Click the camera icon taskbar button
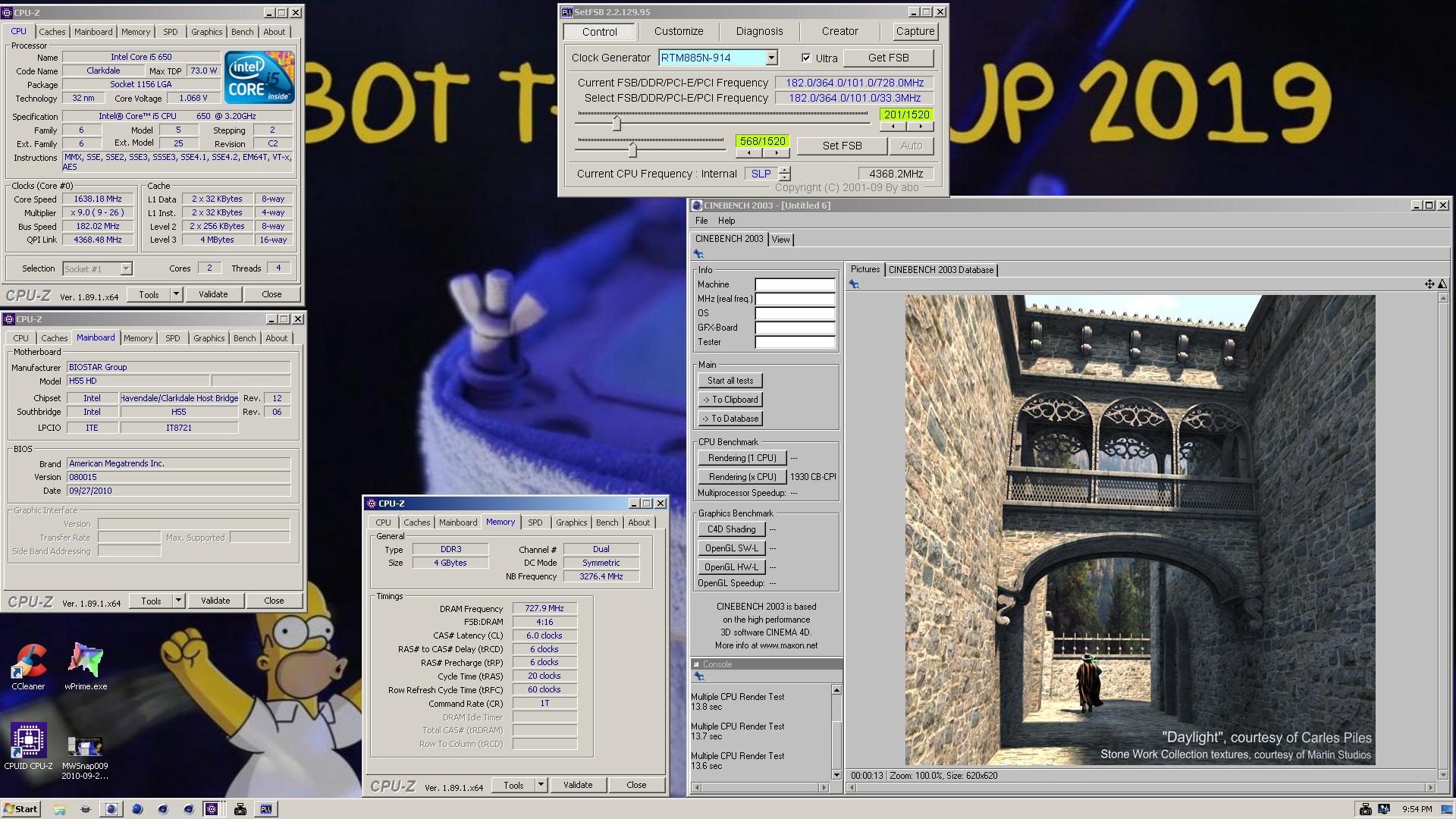Viewport: 1456px width, 819px height. [x=240, y=809]
